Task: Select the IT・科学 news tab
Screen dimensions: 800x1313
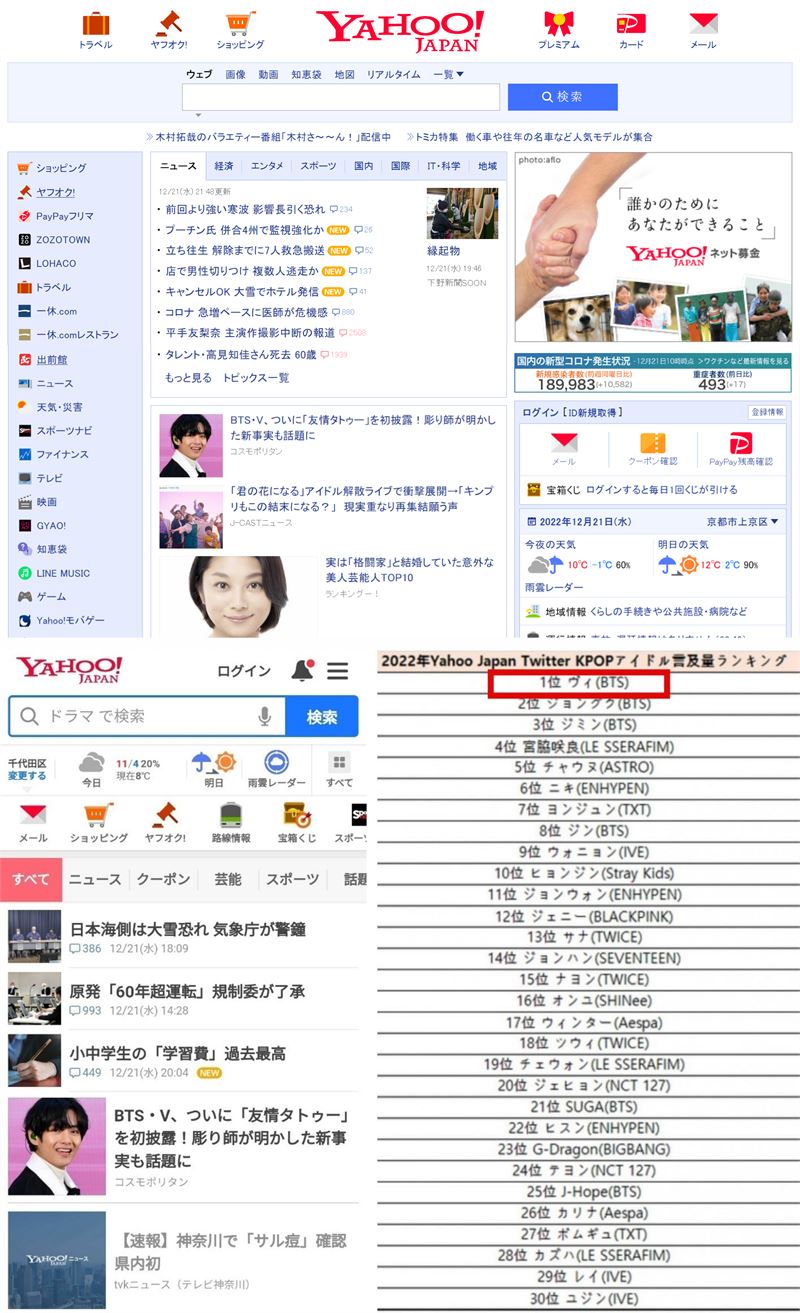Action: coord(444,166)
